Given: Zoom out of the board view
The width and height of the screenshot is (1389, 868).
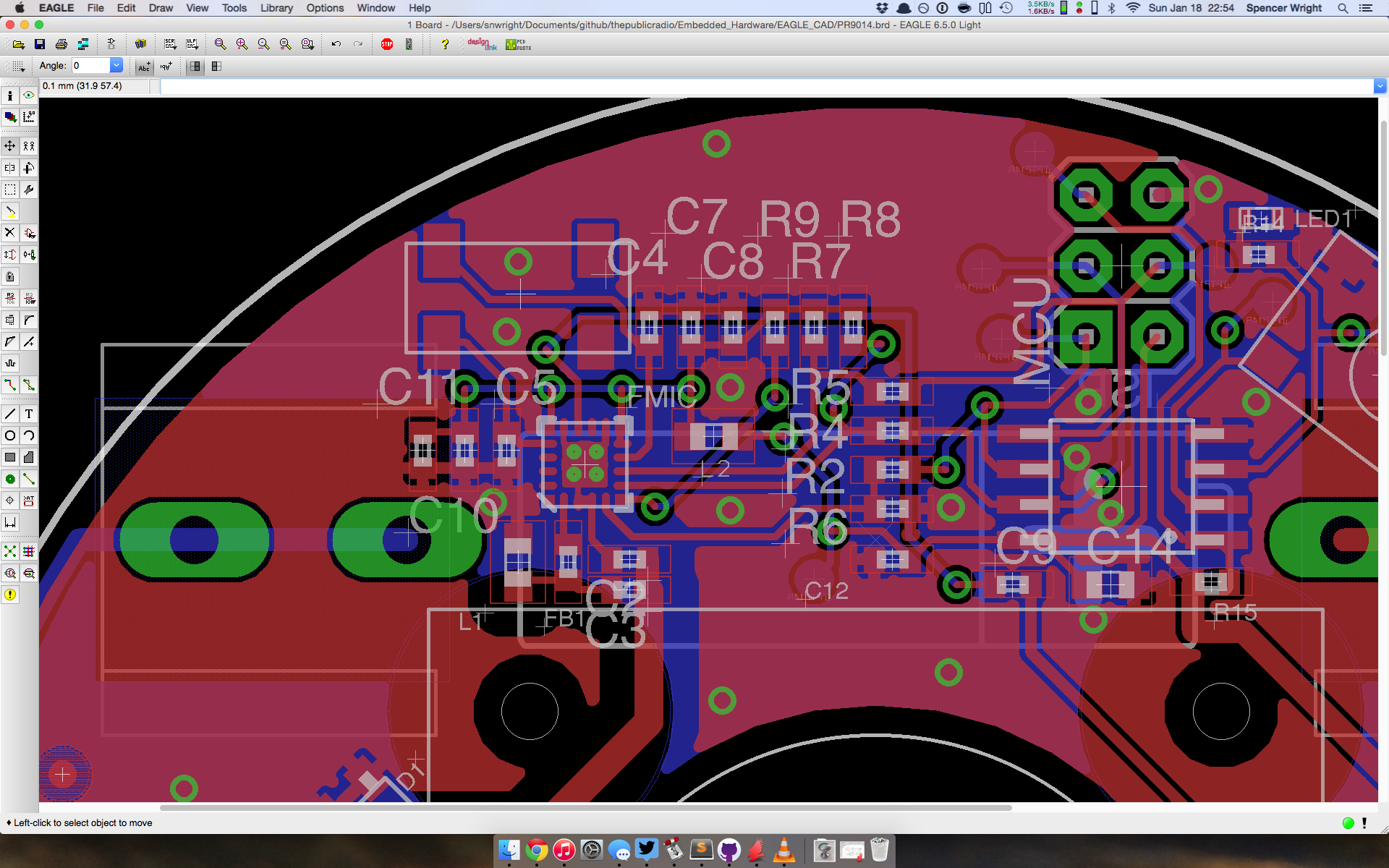Looking at the screenshot, I should coord(263,45).
